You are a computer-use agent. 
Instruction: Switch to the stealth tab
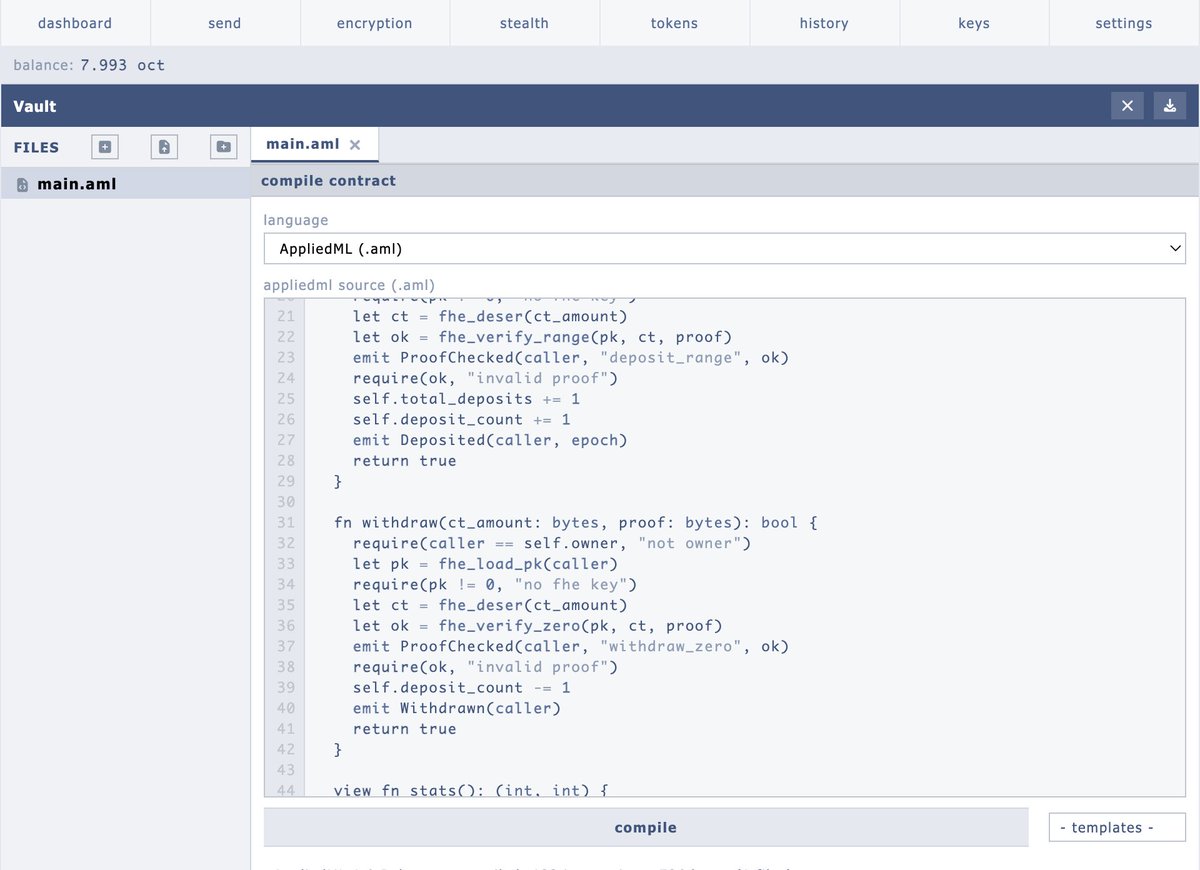pos(525,23)
